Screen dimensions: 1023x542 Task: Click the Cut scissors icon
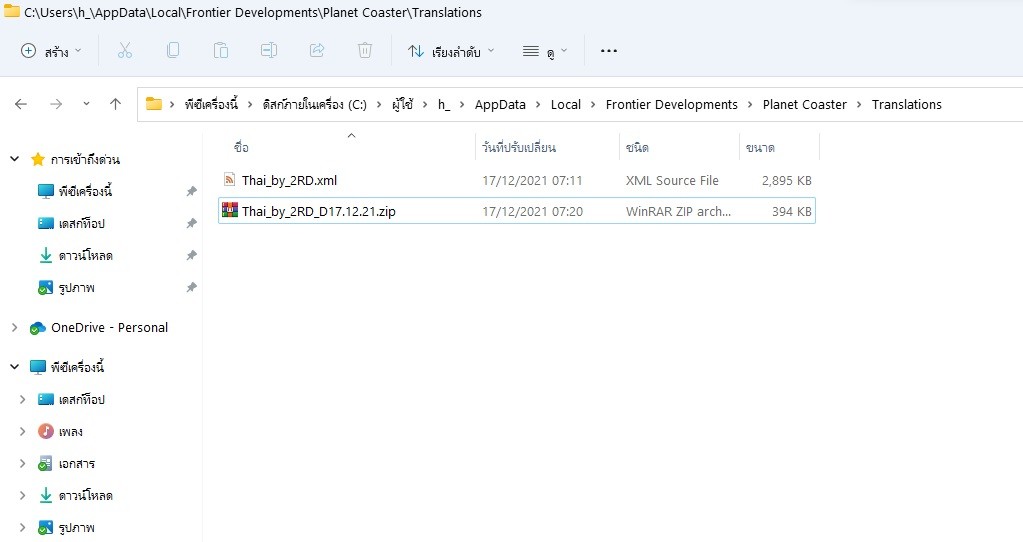pyautogui.click(x=125, y=51)
